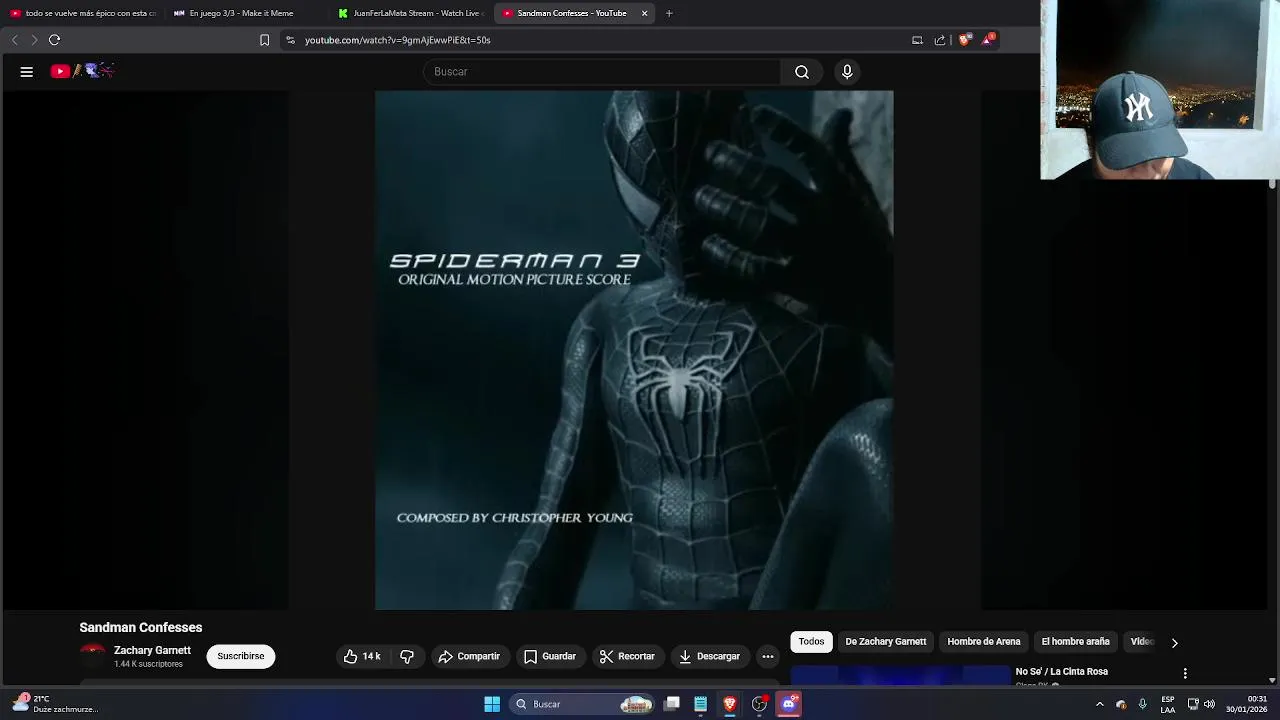
Task: Click the 1.44 K suscriptores text
Action: pos(148,664)
